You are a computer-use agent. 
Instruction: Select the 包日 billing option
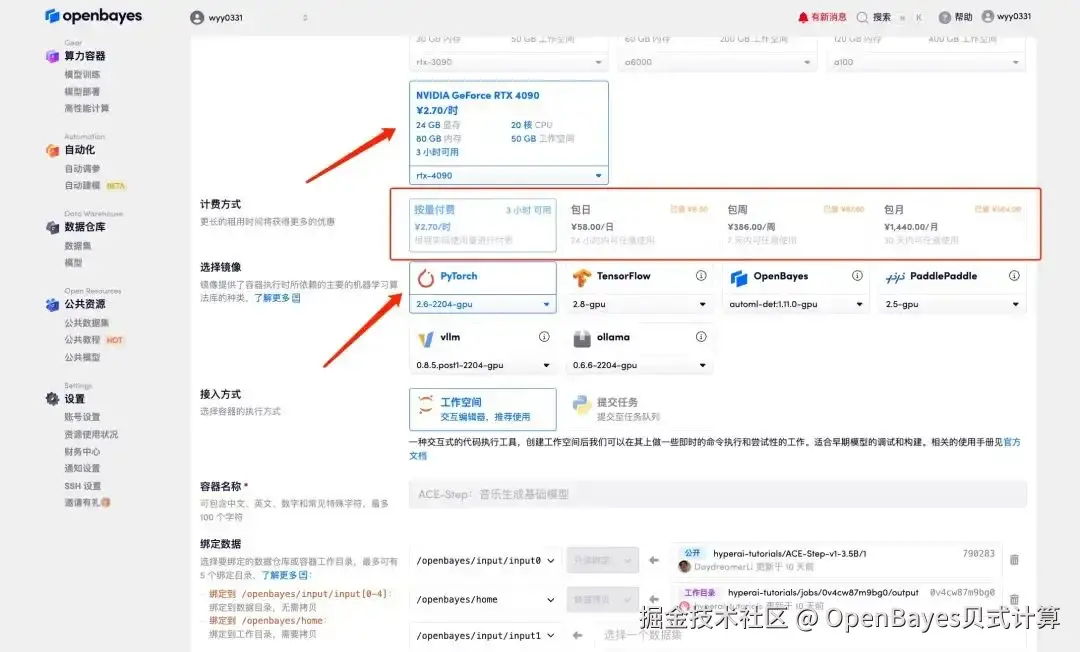coord(638,224)
